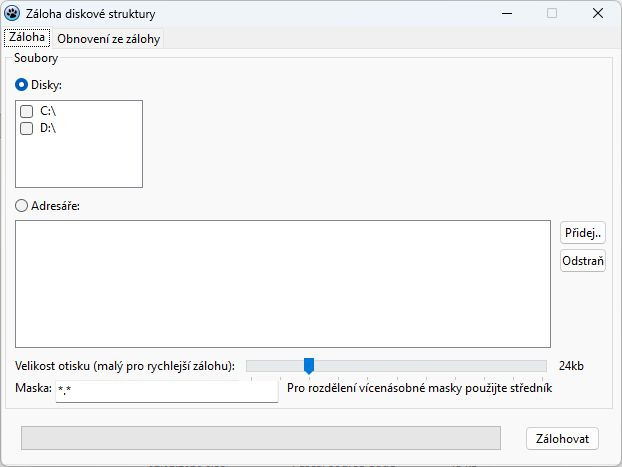This screenshot has width=622, height=467.
Task: Click the Přidej.. button
Action: tap(583, 233)
